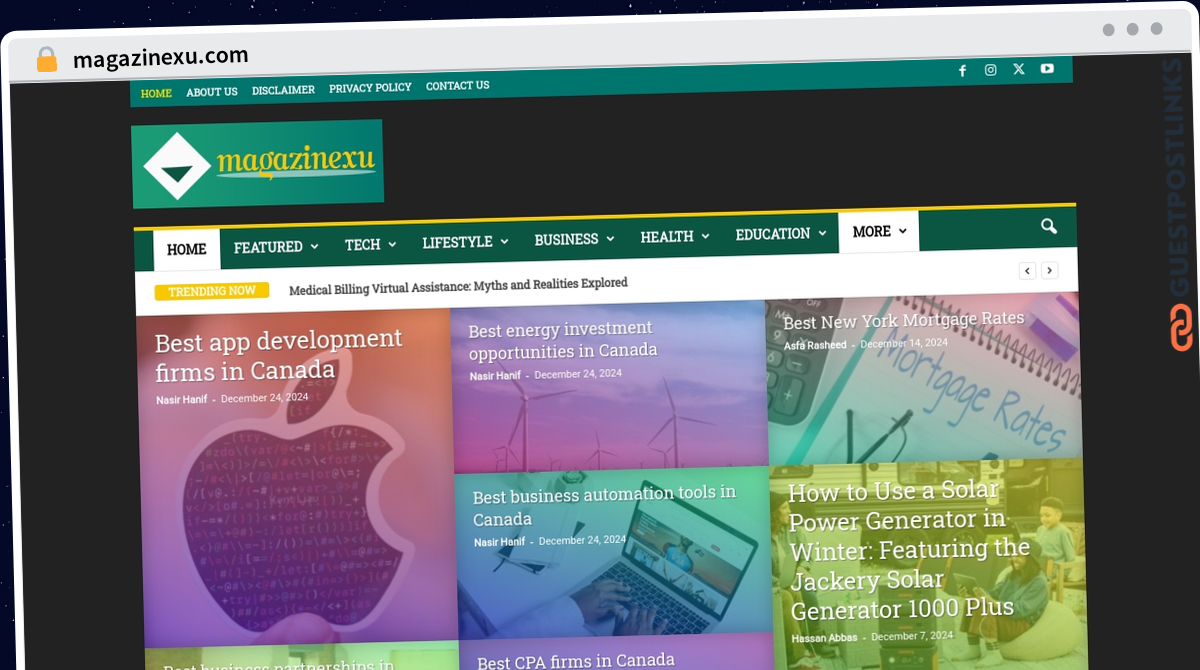Show next trending headline arrow

pyautogui.click(x=1049, y=270)
